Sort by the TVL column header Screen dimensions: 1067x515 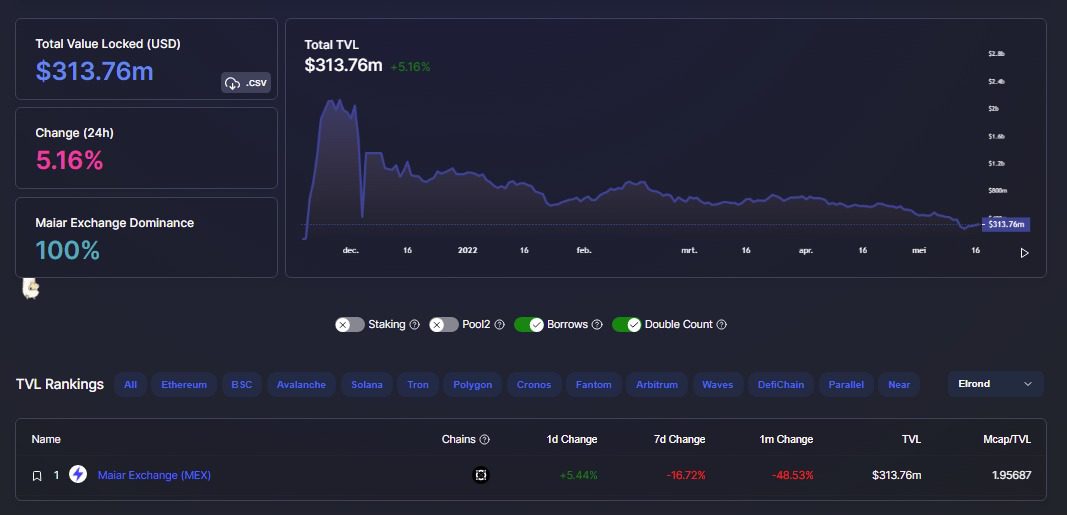pyautogui.click(x=911, y=439)
